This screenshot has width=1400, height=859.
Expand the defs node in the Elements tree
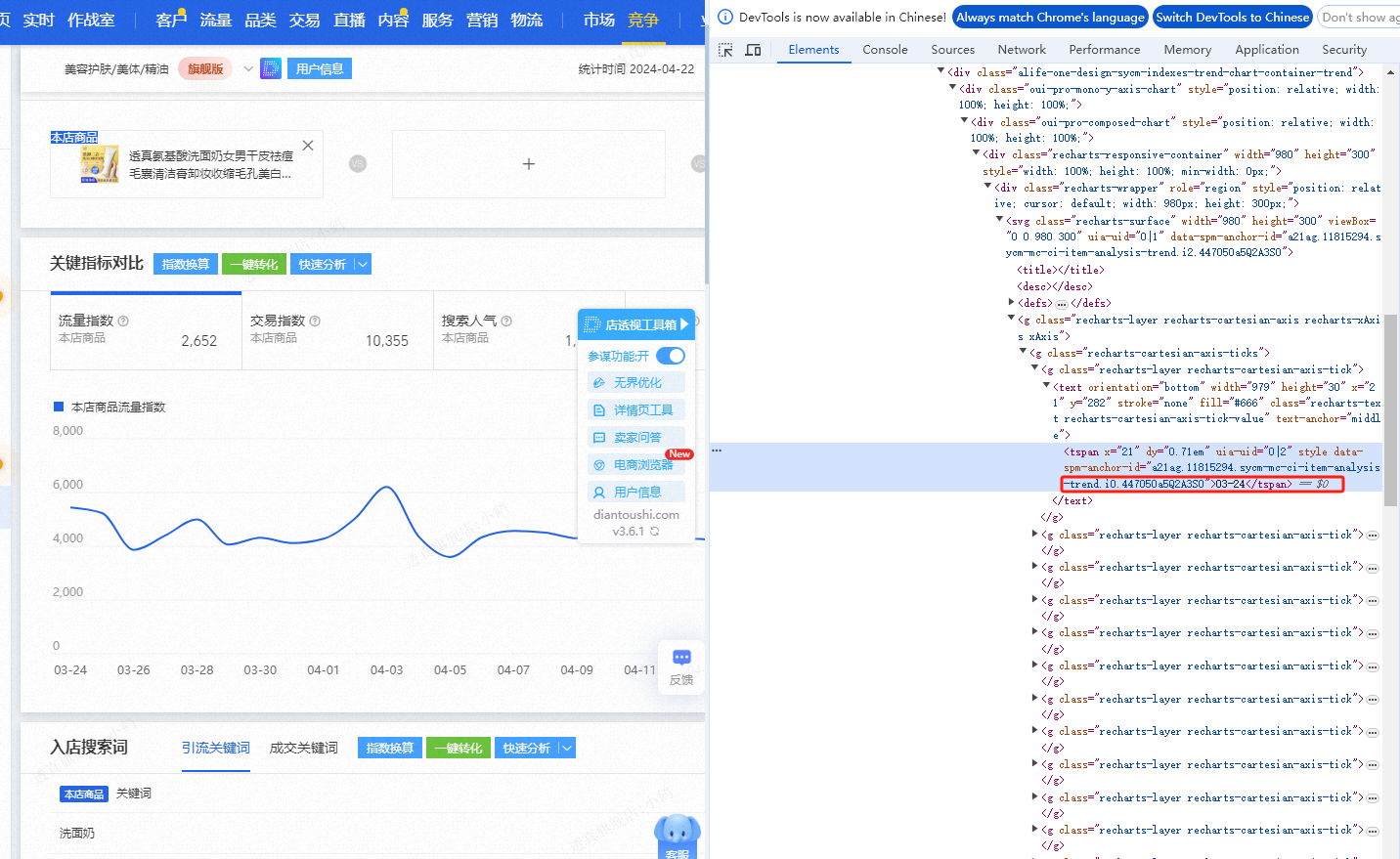click(1011, 303)
